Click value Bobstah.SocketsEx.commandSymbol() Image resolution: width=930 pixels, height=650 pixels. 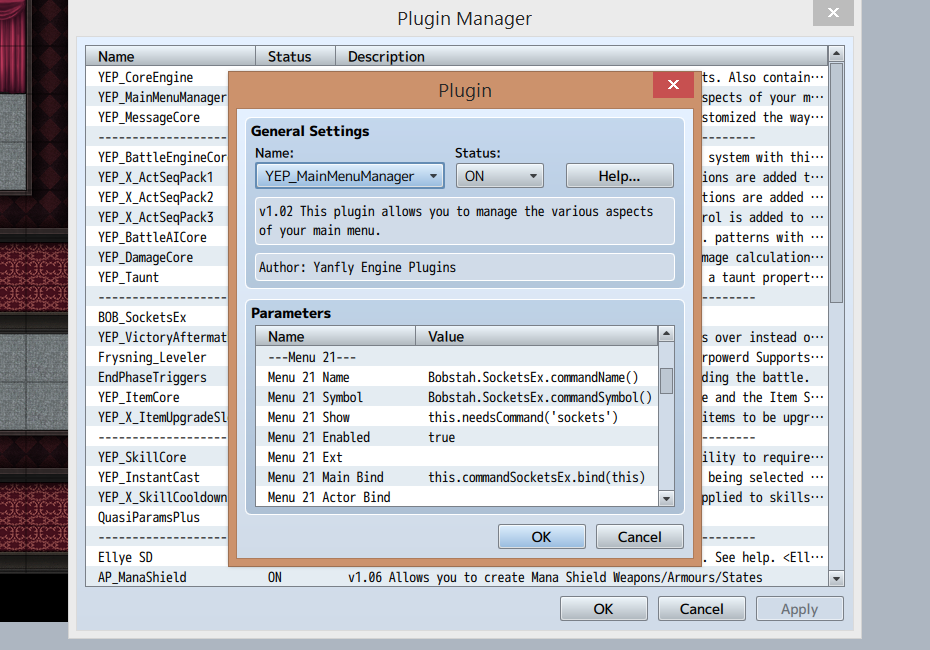(540, 397)
